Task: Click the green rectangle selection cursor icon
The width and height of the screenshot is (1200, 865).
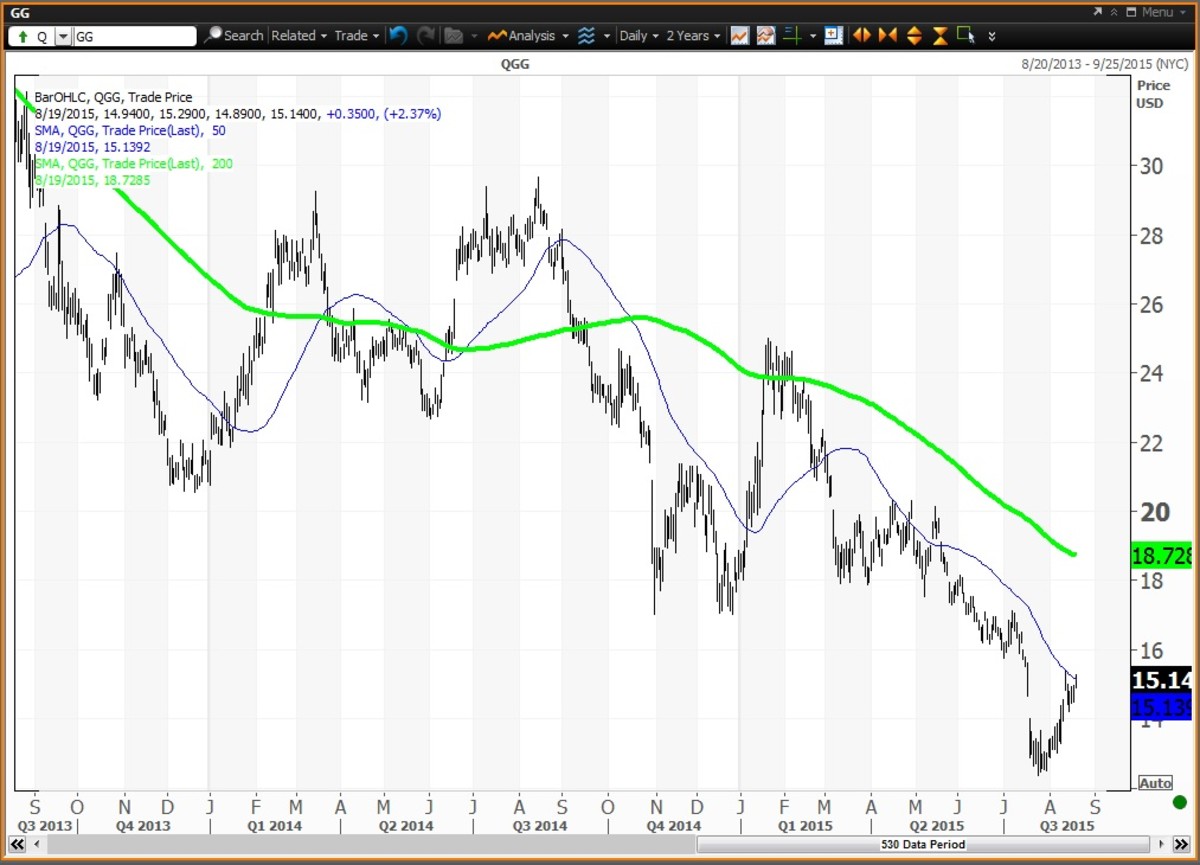Action: (966, 36)
